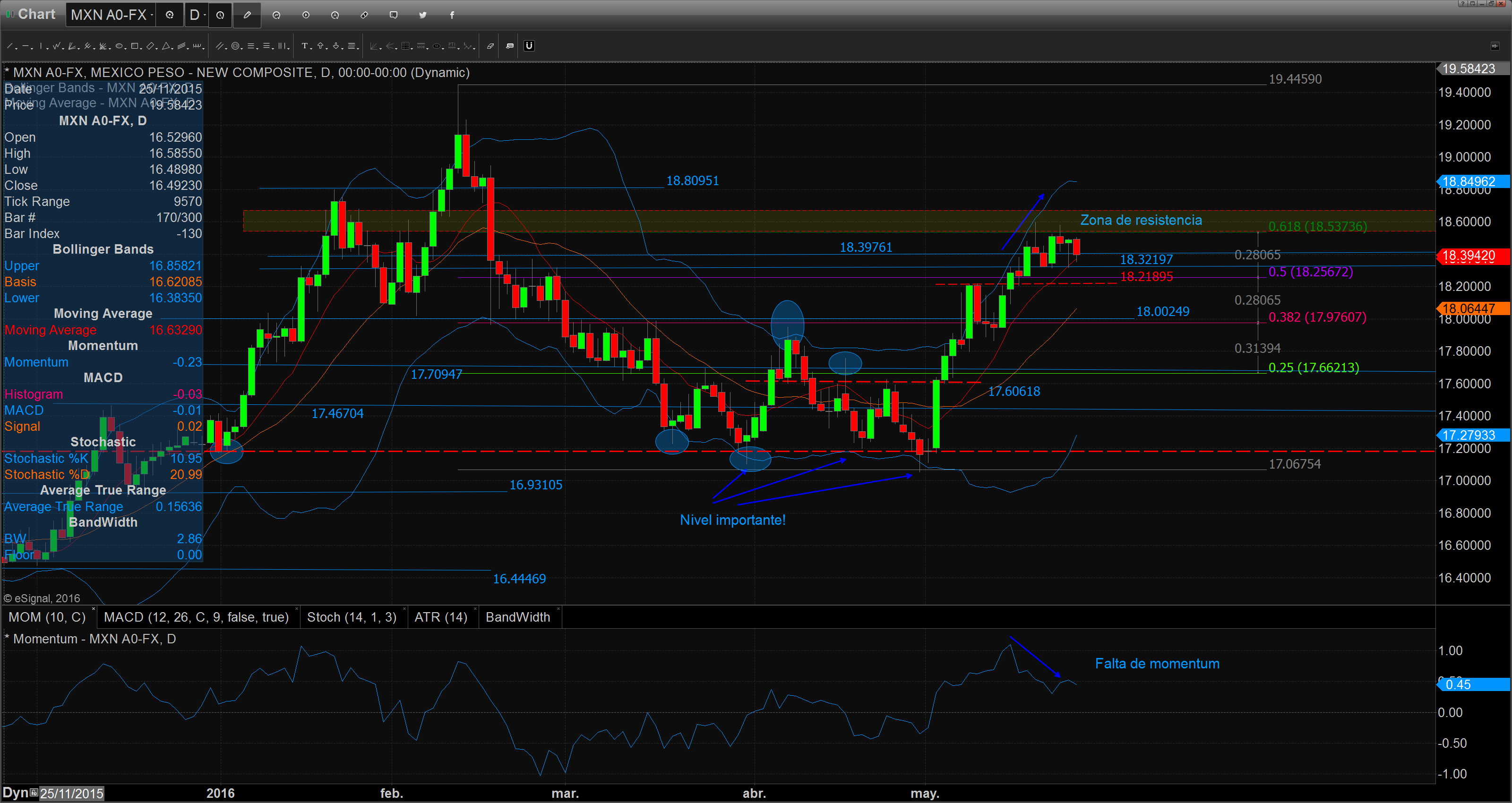The image size is (1512, 803).
Task: Click the 18.80951 price level label
Action: tap(693, 181)
